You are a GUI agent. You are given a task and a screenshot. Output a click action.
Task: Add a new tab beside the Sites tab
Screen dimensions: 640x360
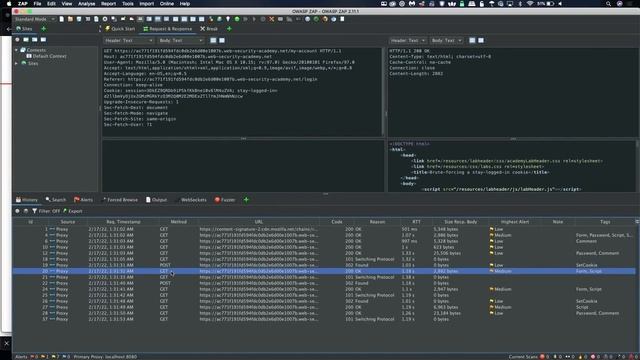pos(44,29)
